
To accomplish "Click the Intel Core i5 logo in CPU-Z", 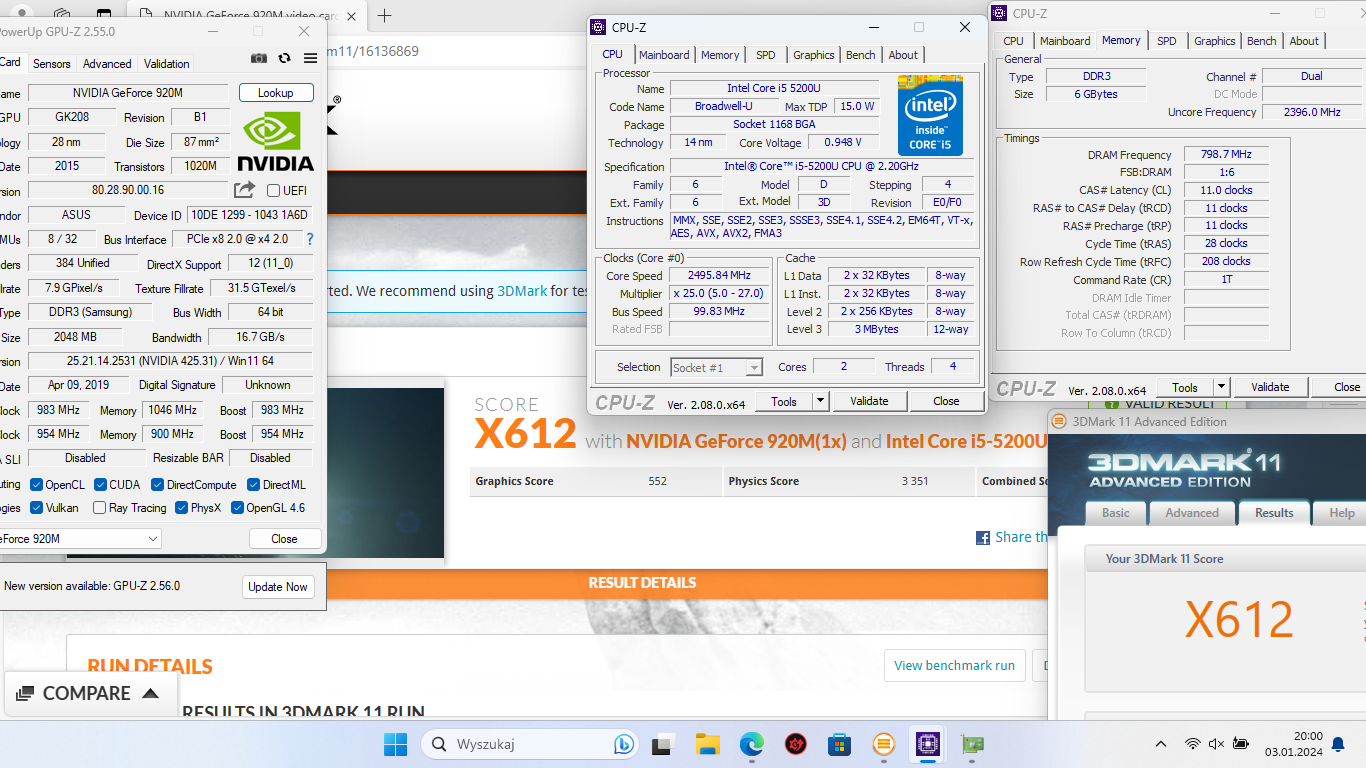I will 929,116.
